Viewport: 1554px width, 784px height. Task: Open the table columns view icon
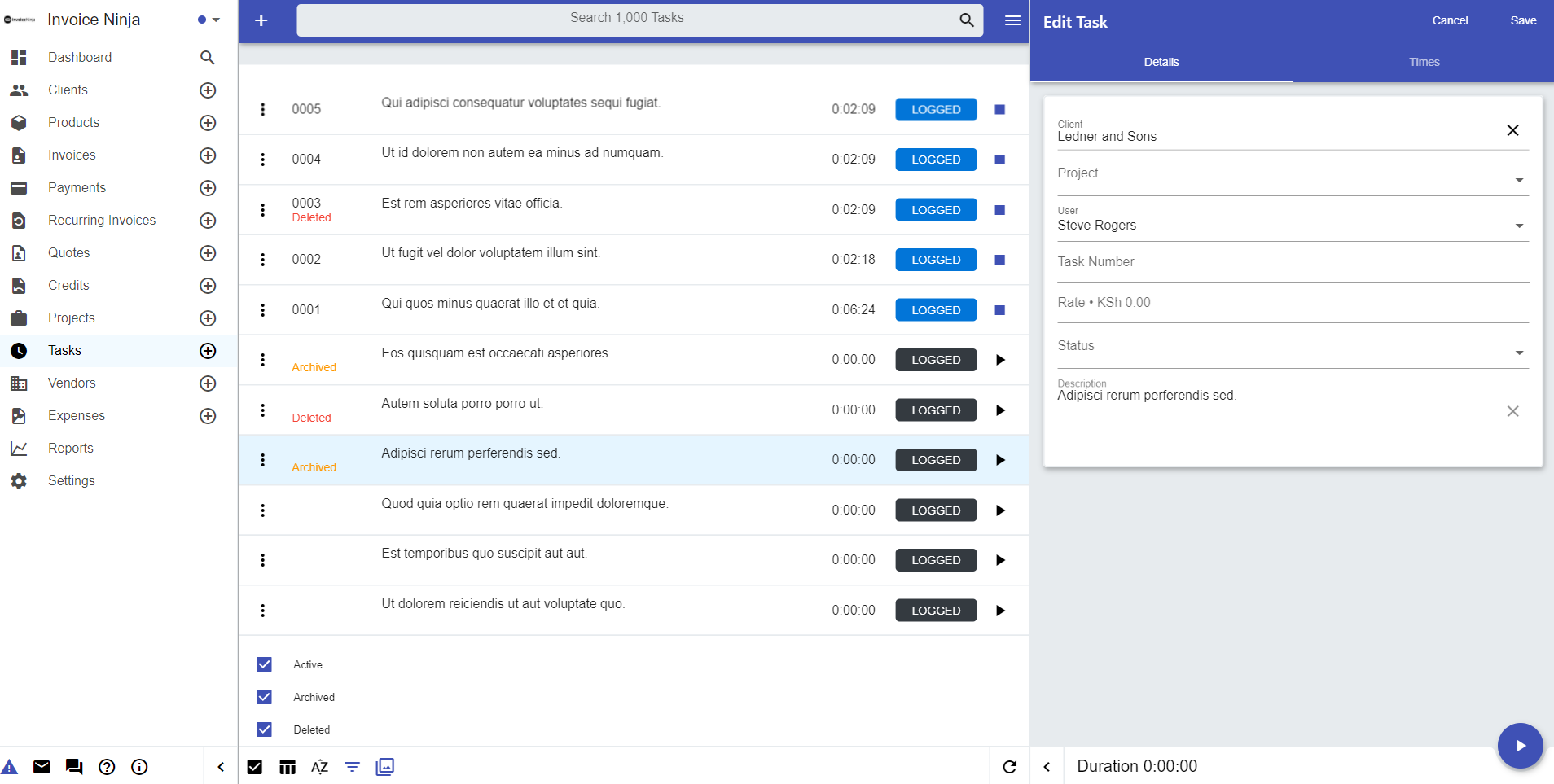coord(288,767)
